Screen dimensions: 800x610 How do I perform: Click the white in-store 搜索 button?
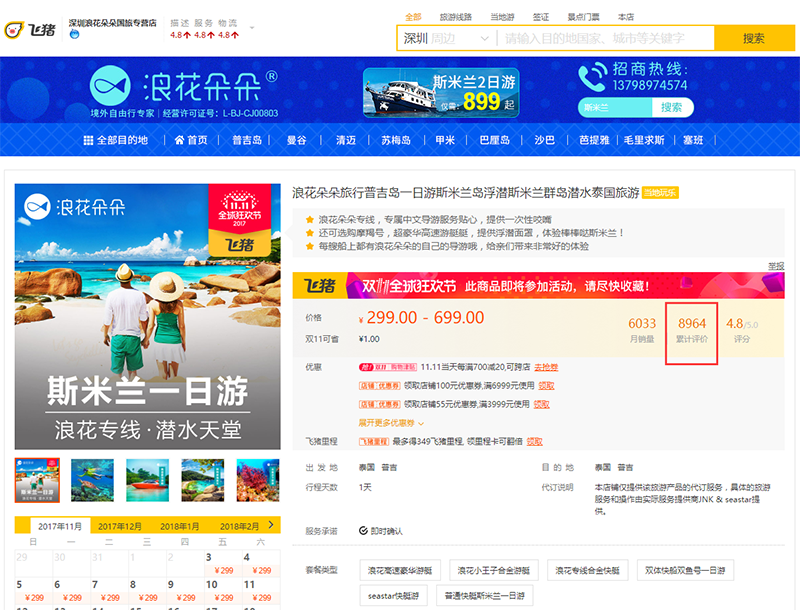pyautogui.click(x=672, y=107)
